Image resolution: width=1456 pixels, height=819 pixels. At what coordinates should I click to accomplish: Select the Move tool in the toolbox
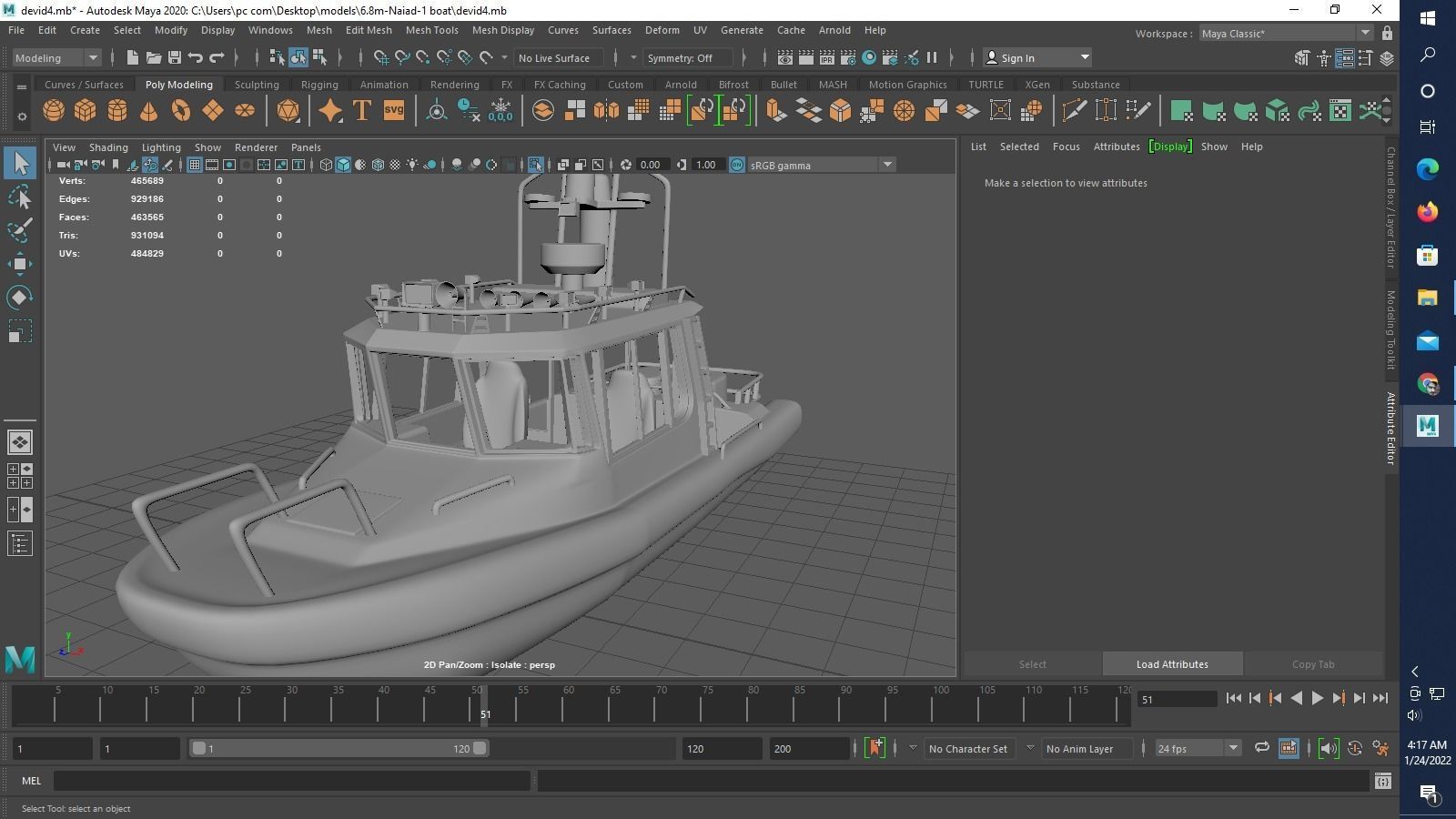click(20, 264)
